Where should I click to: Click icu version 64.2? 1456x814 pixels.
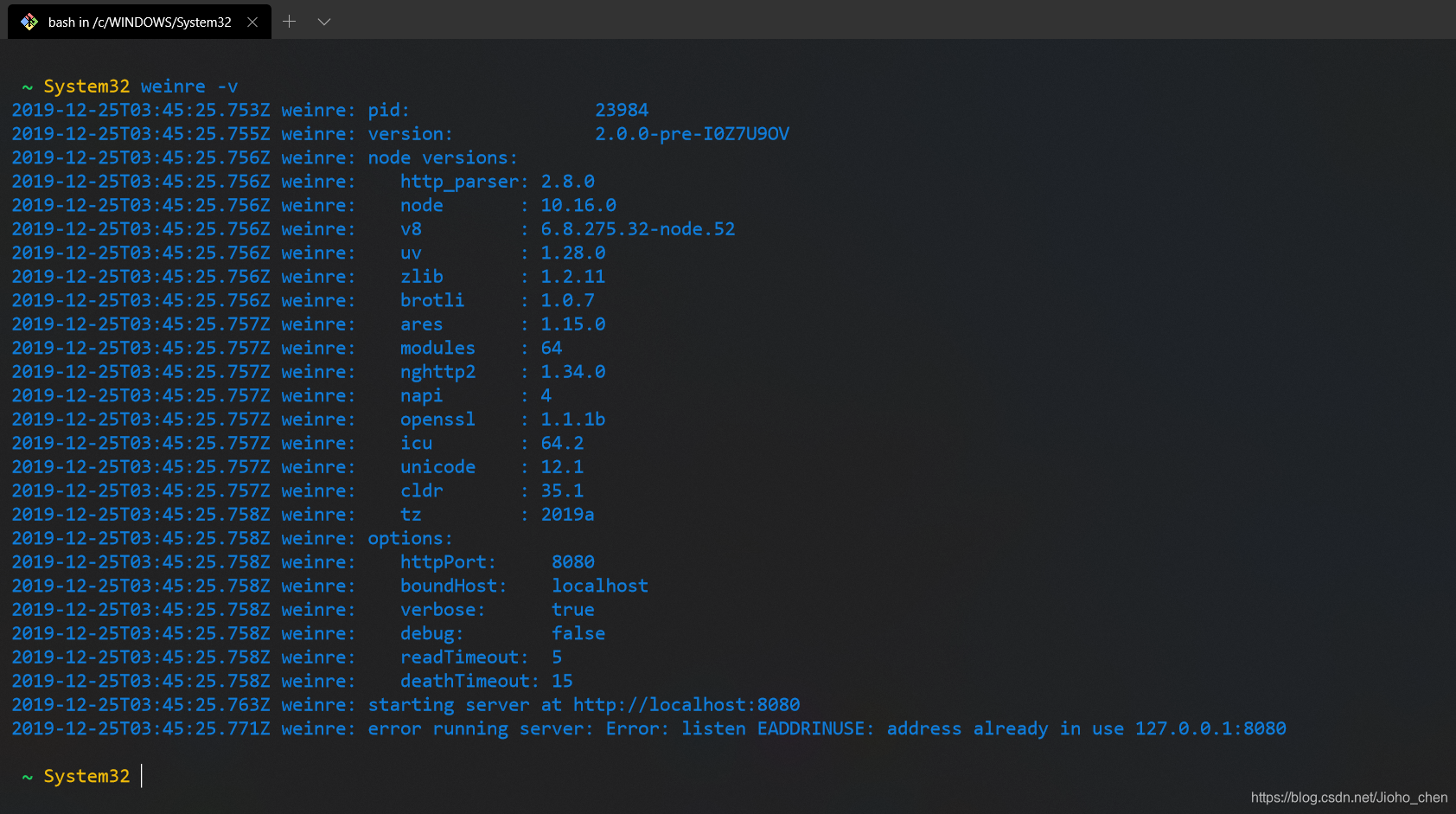(563, 443)
